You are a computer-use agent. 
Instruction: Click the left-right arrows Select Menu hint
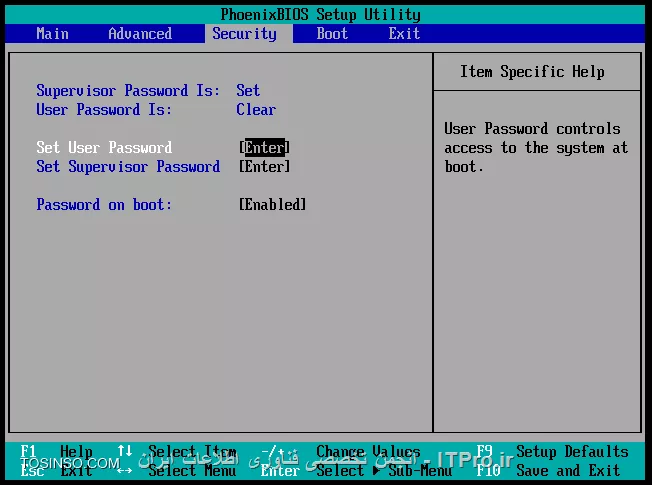[177, 471]
